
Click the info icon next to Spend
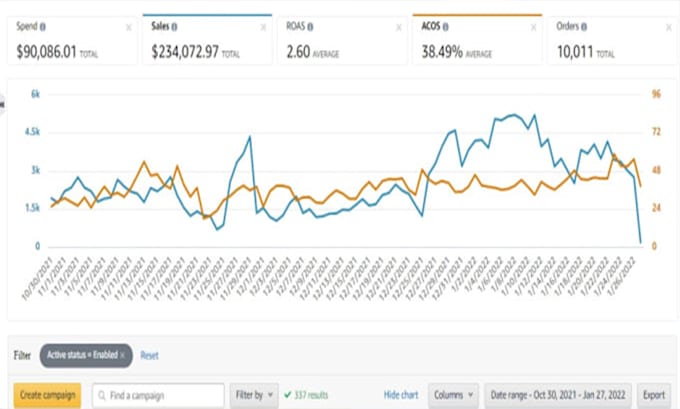pyautogui.click(x=44, y=27)
